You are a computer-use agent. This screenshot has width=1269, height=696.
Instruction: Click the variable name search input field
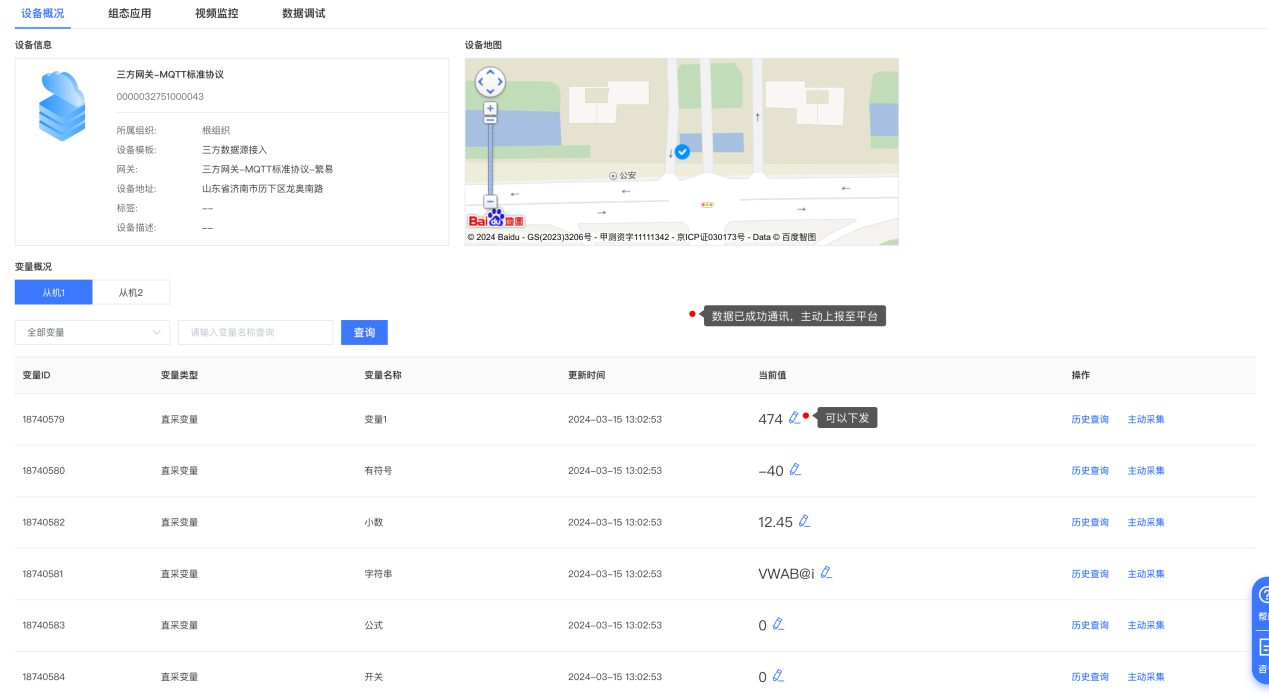click(x=255, y=332)
